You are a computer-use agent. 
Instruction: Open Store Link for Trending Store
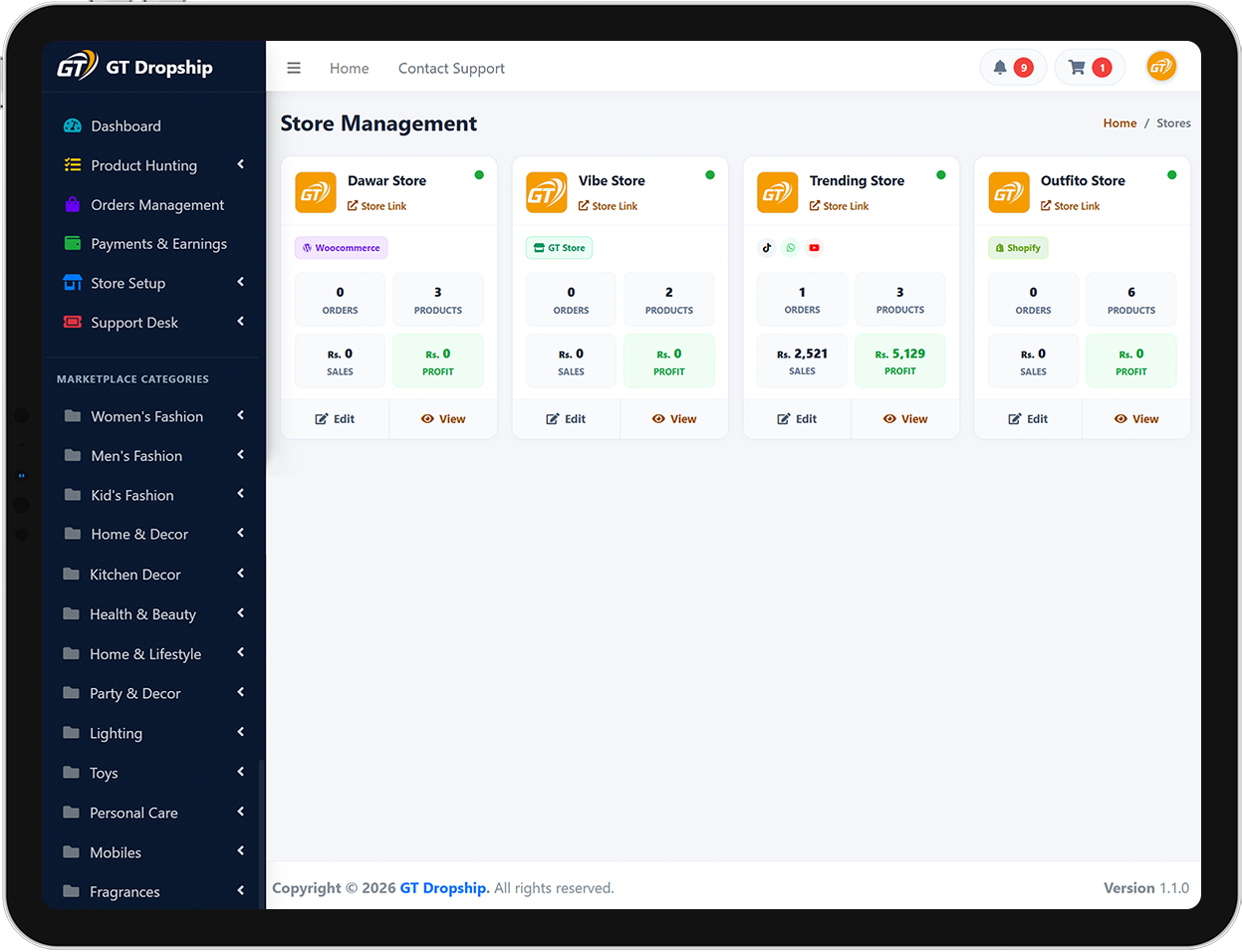pos(840,206)
